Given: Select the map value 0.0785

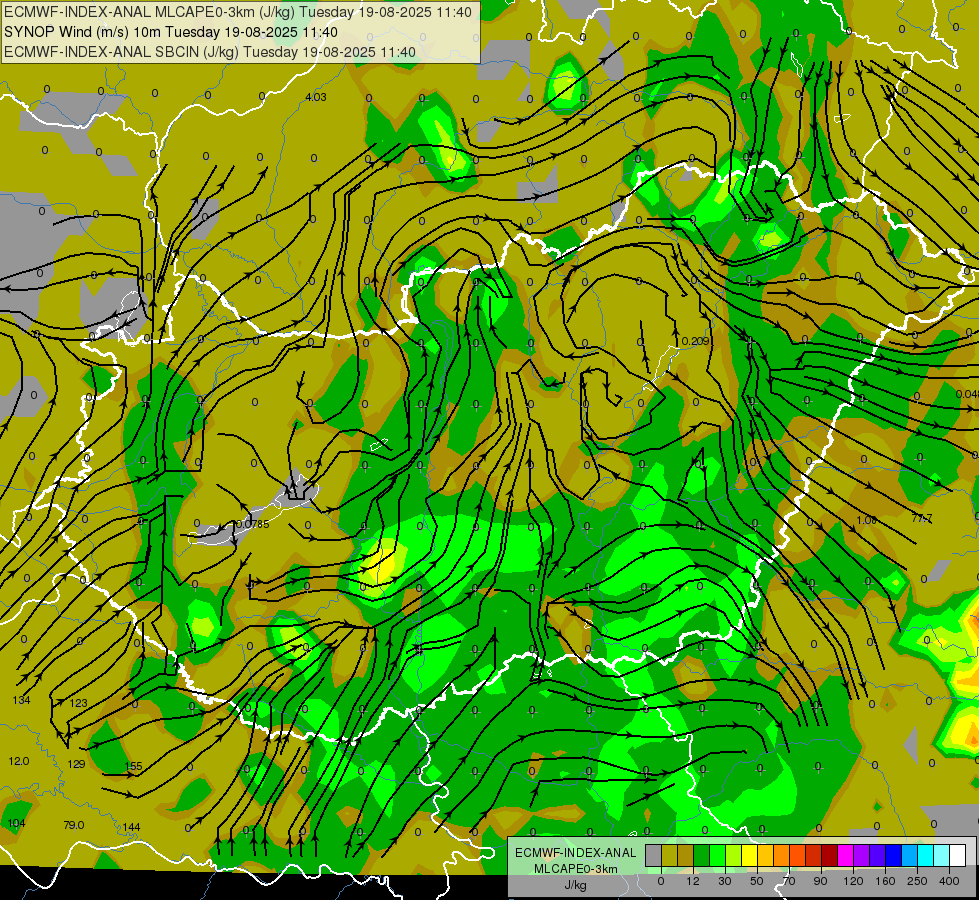Looking at the screenshot, I should [253, 524].
